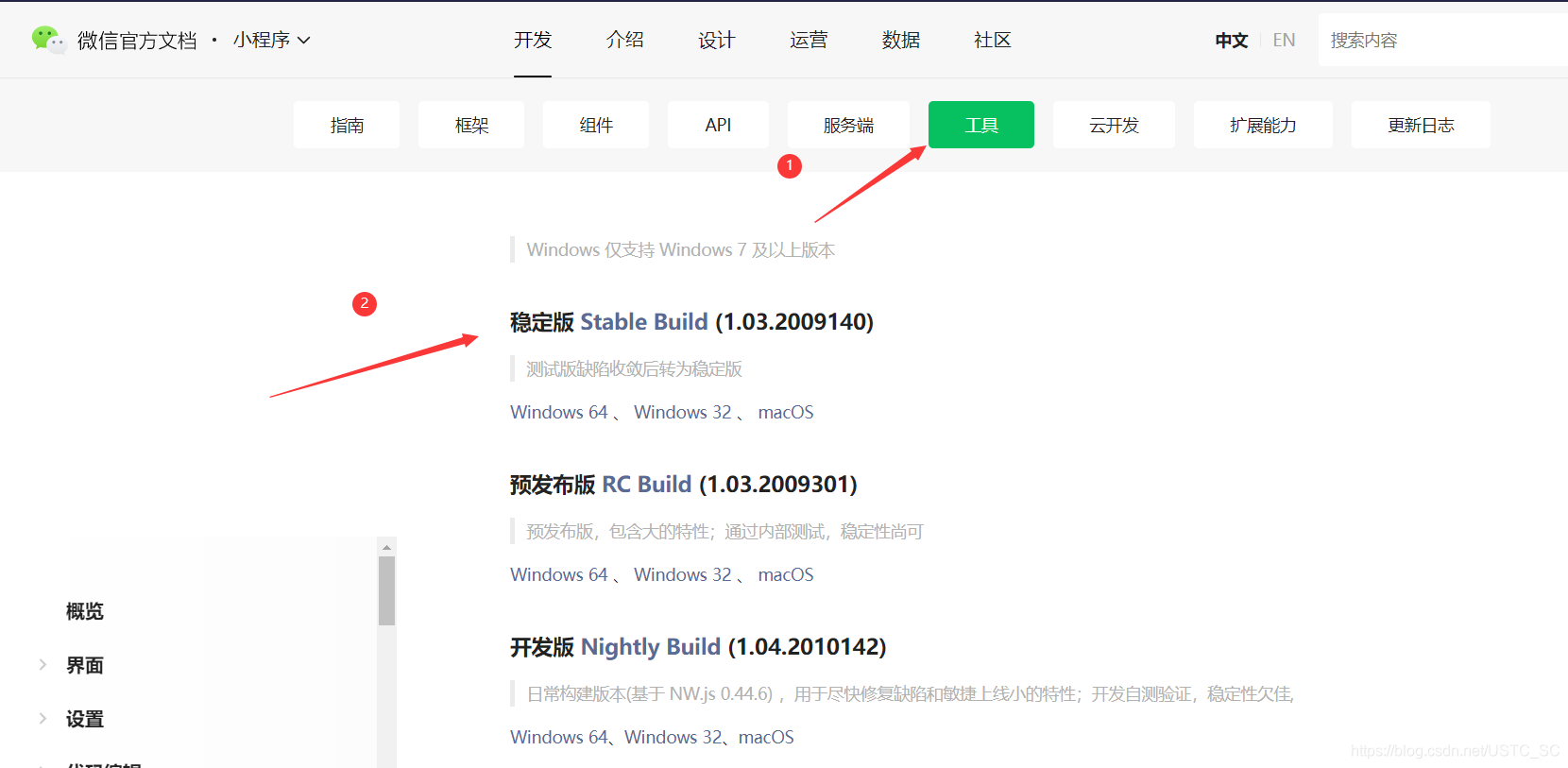Select 中文 language option
This screenshot has width=1568, height=768.
click(x=1232, y=41)
